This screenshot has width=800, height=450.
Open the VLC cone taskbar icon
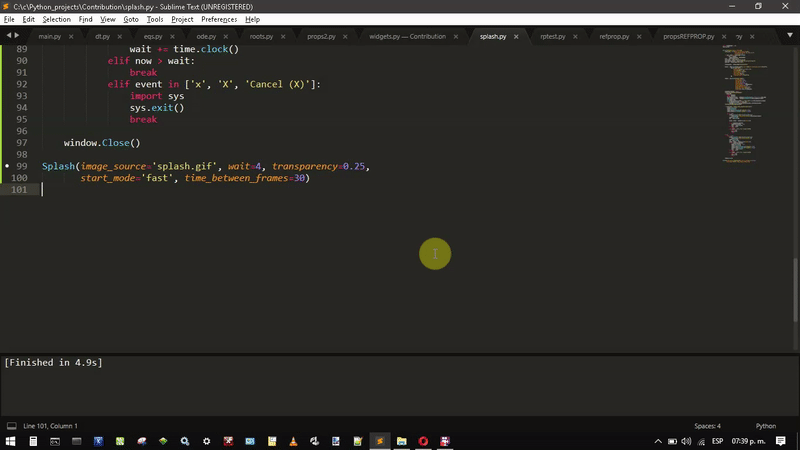coord(293,441)
